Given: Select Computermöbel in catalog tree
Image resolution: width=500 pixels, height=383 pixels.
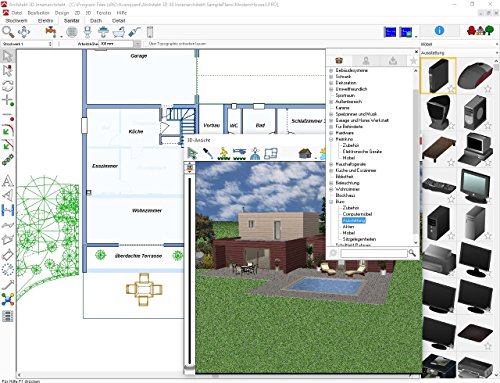Looking at the screenshot, I should 357,214.
